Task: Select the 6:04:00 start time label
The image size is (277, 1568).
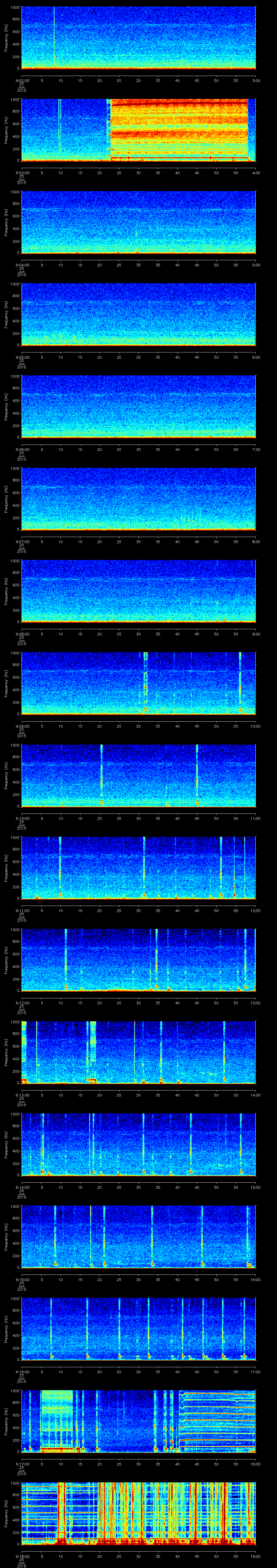Action: point(22,265)
